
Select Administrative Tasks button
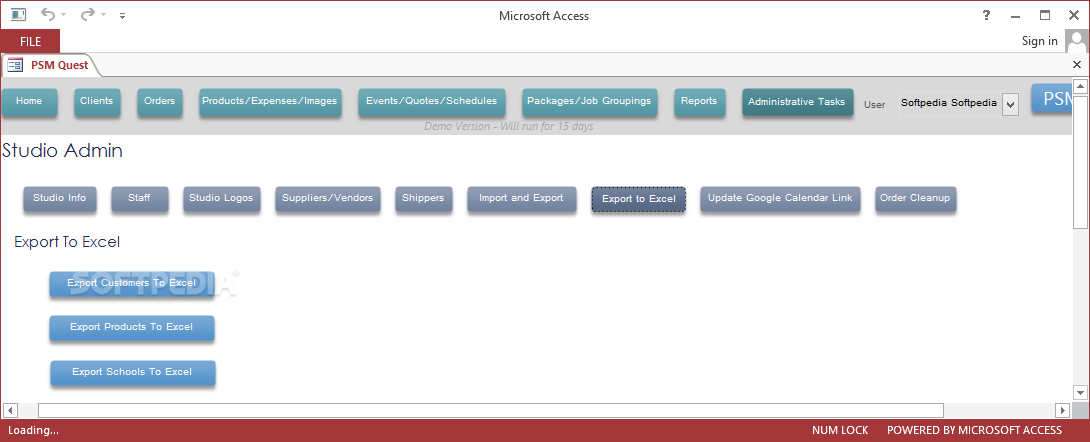[x=797, y=102]
